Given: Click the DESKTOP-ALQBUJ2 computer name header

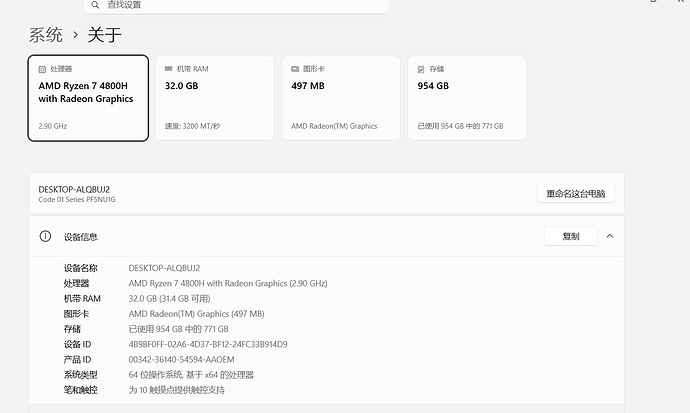Looking at the screenshot, I should pos(74,190).
